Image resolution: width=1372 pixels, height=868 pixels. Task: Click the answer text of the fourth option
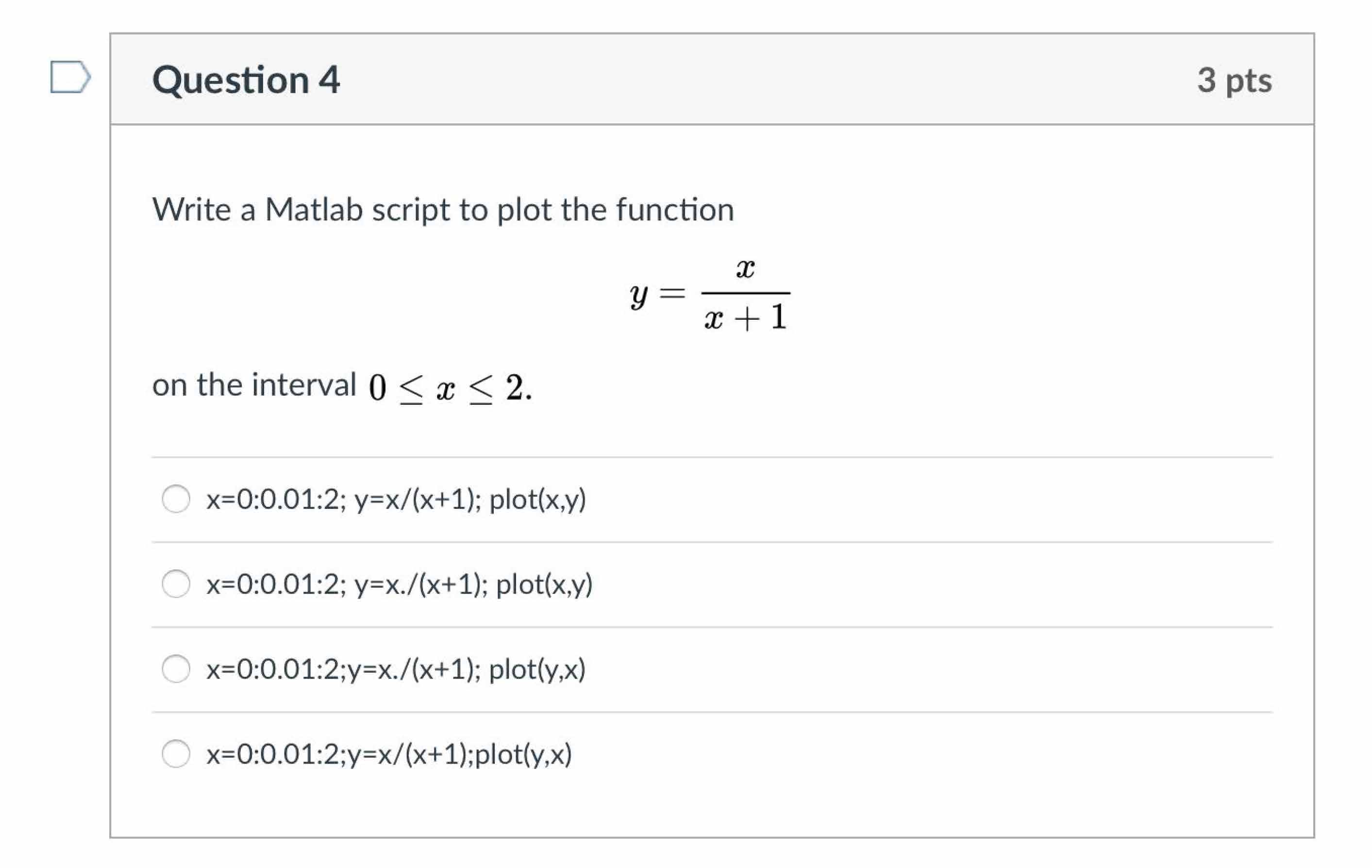click(x=390, y=755)
